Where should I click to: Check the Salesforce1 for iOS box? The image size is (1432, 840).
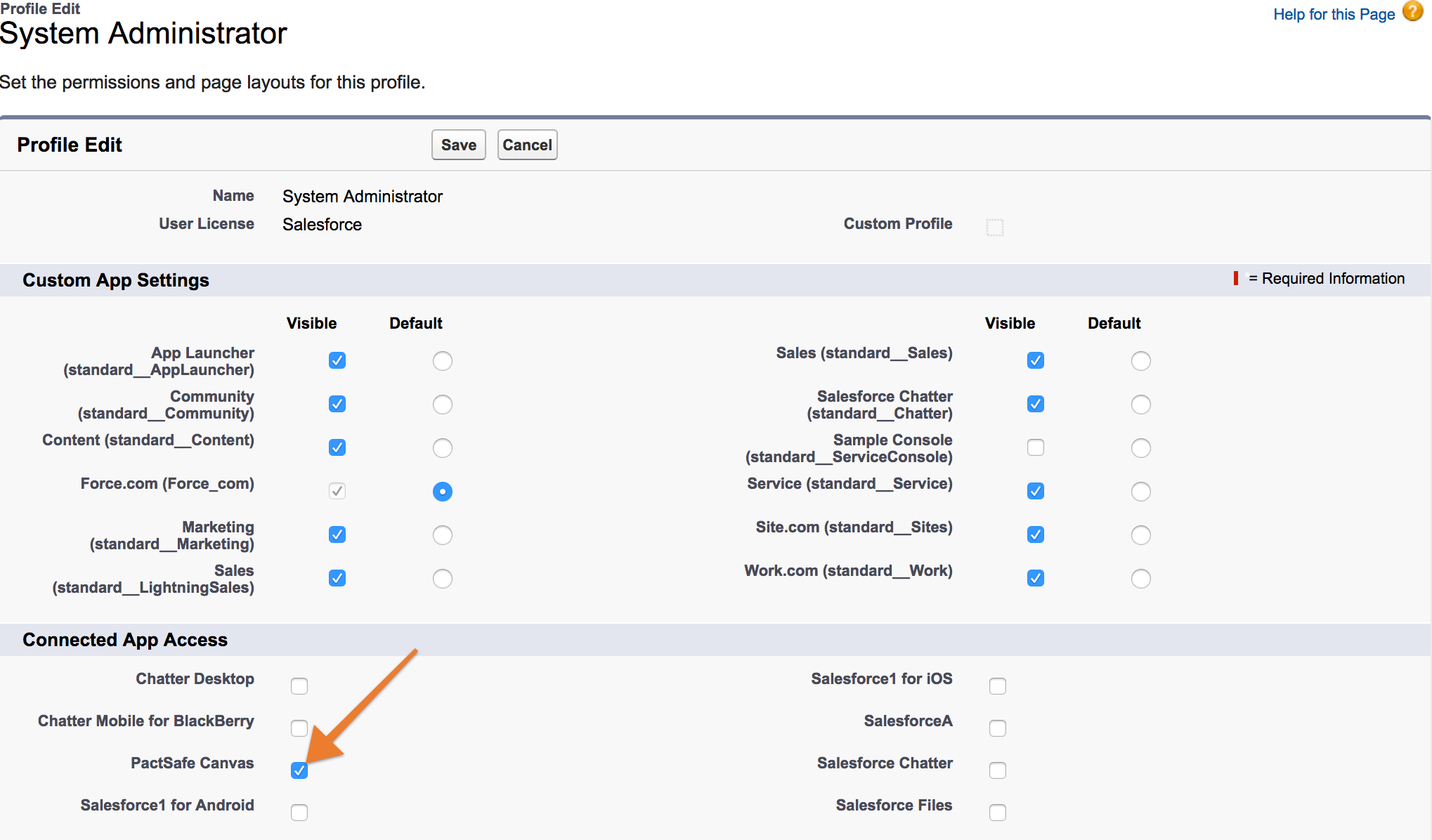click(998, 686)
